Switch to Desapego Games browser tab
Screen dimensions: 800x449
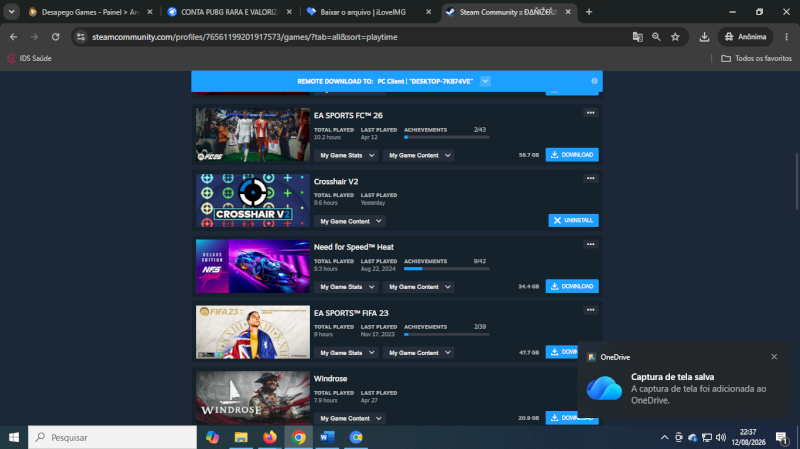tap(91, 12)
